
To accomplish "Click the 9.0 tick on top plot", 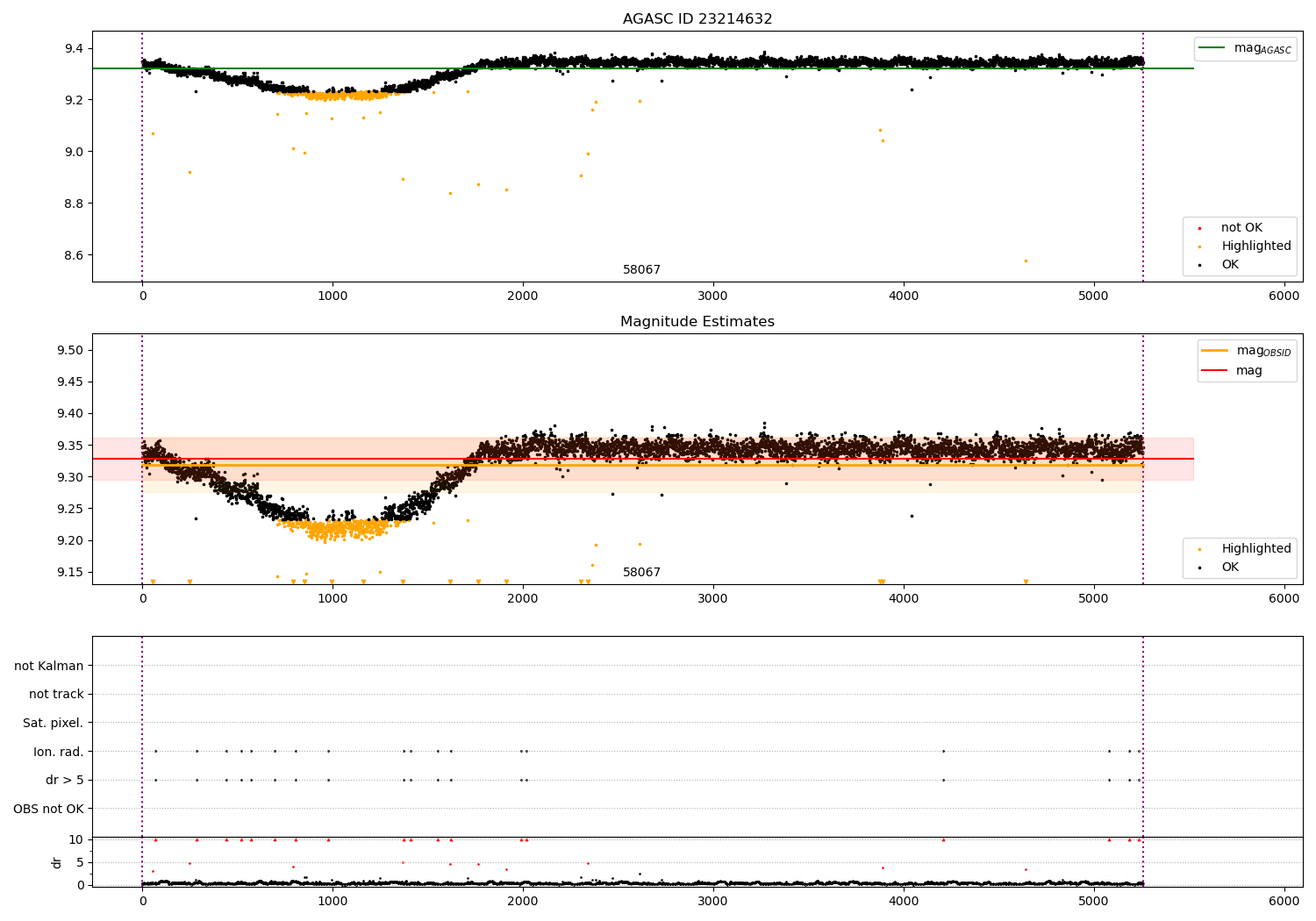I will point(75,152).
